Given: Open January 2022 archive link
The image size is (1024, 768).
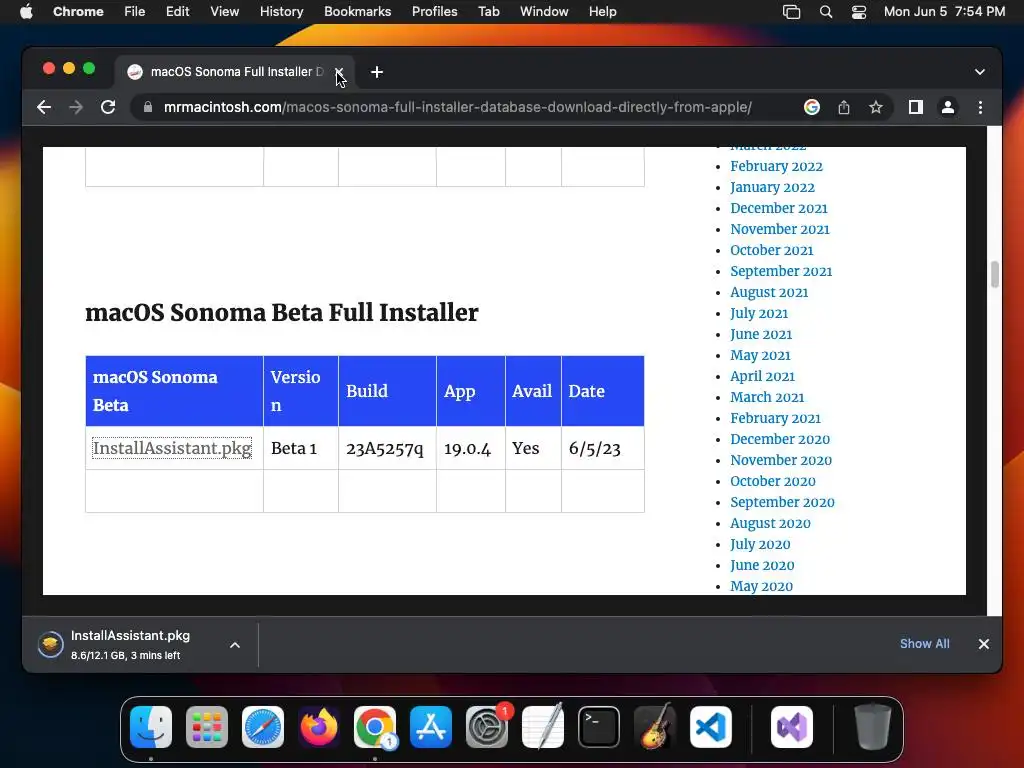Looking at the screenshot, I should pos(772,187).
